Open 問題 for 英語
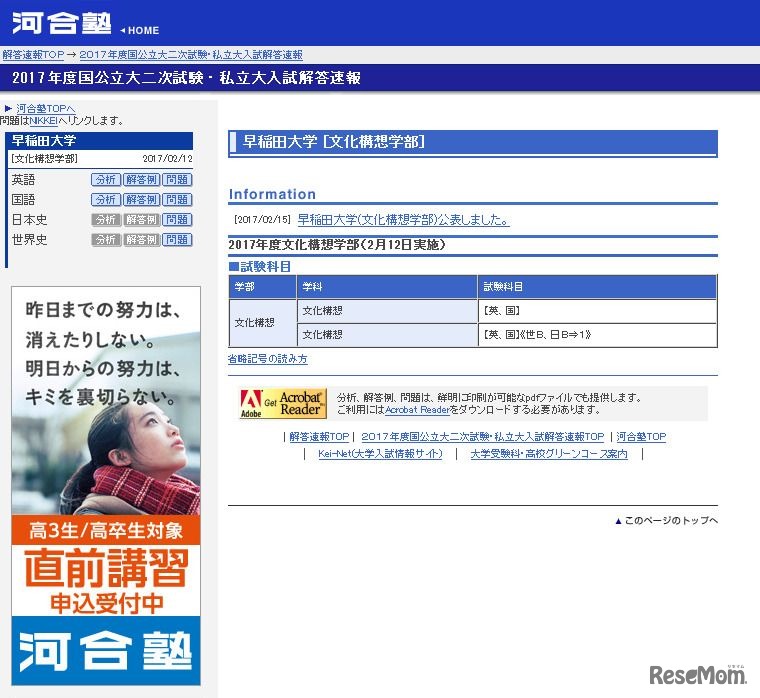 point(177,180)
